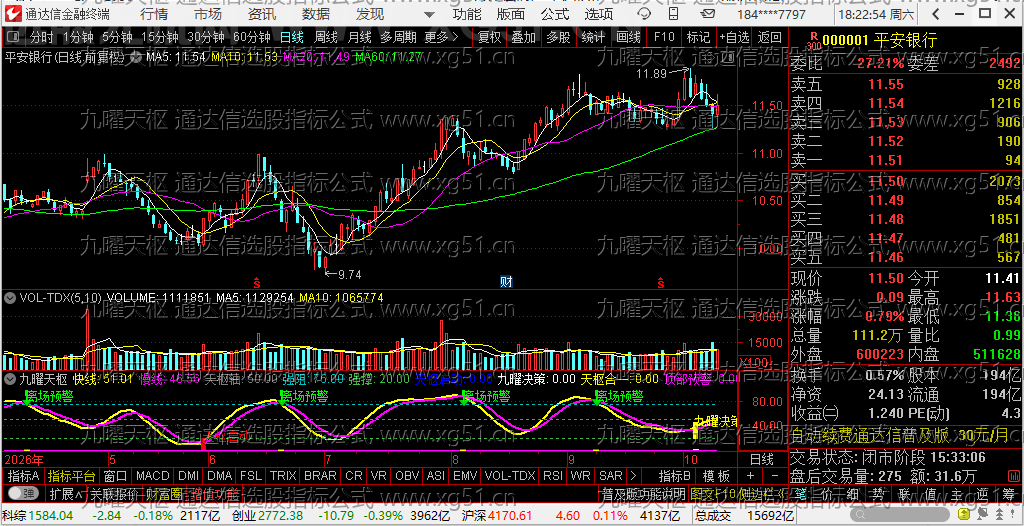The width and height of the screenshot is (1024, 526).
Task: Open the 市场 menu
Action: pyautogui.click(x=208, y=14)
